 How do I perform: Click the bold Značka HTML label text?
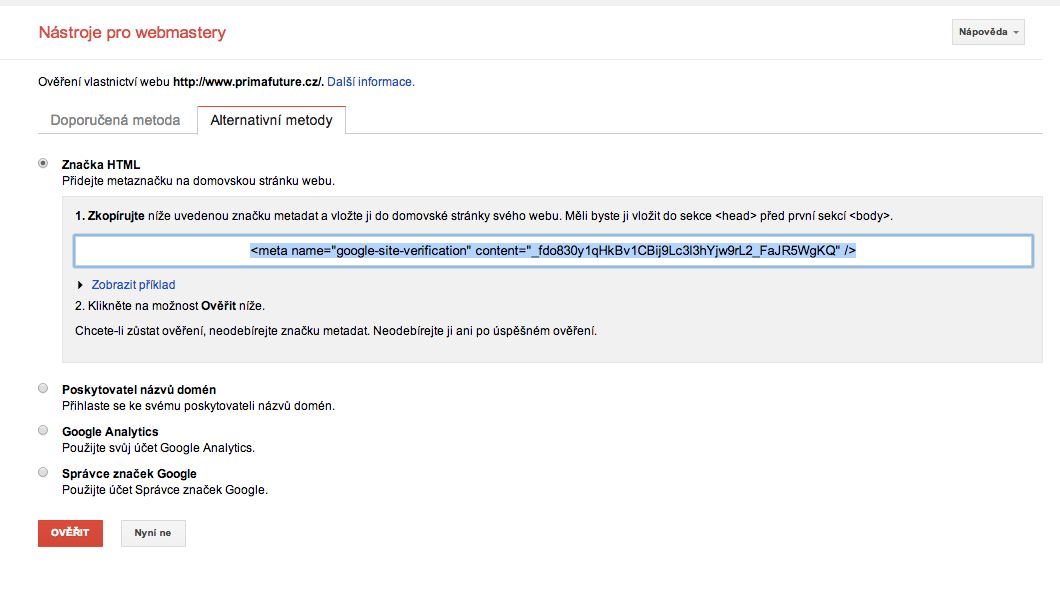(x=101, y=164)
